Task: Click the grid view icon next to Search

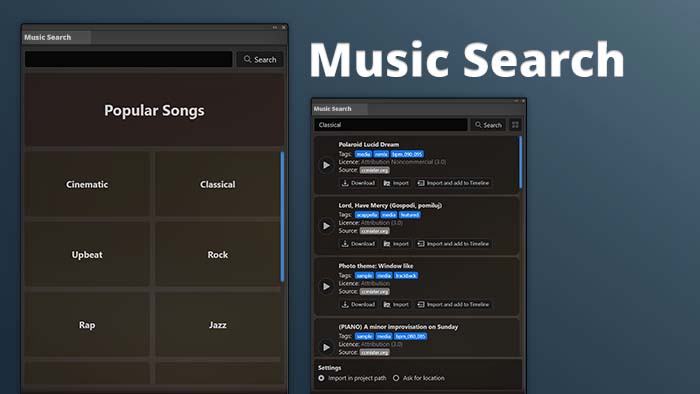Action: pos(515,125)
